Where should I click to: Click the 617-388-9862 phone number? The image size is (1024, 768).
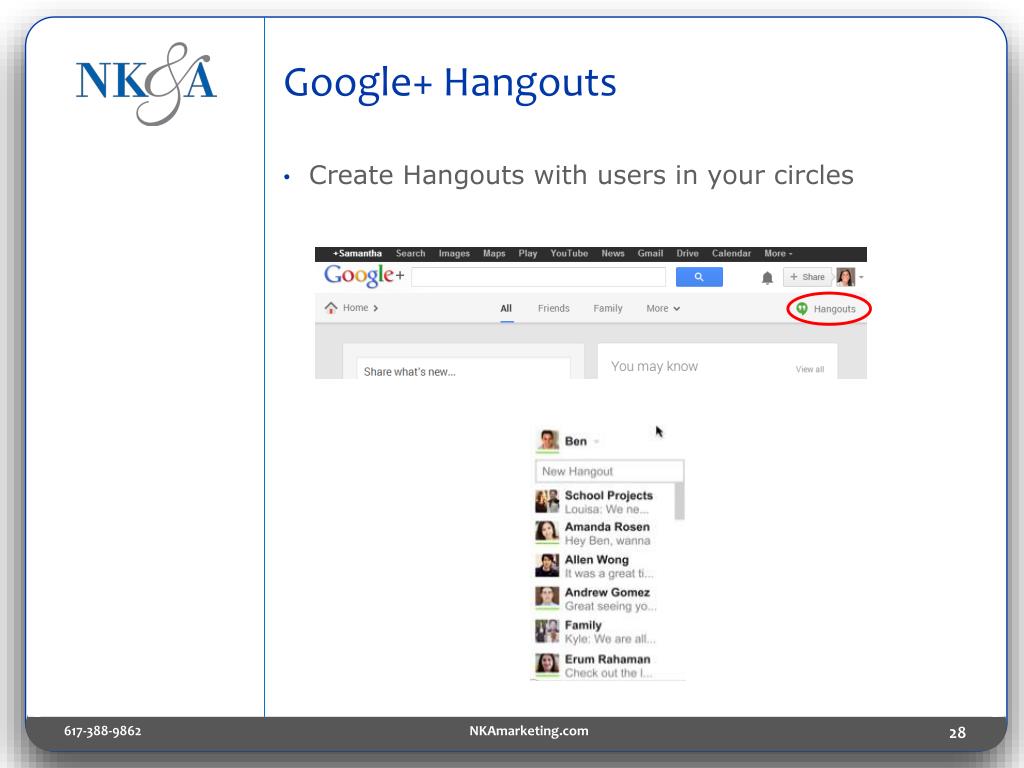(103, 731)
